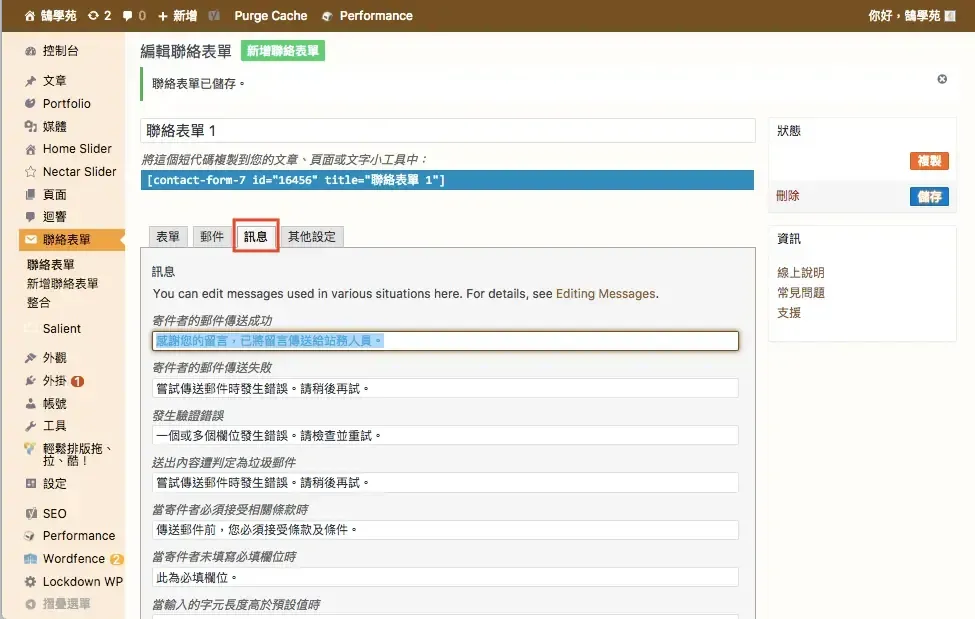Open the 其他設定 tab

coord(312,236)
